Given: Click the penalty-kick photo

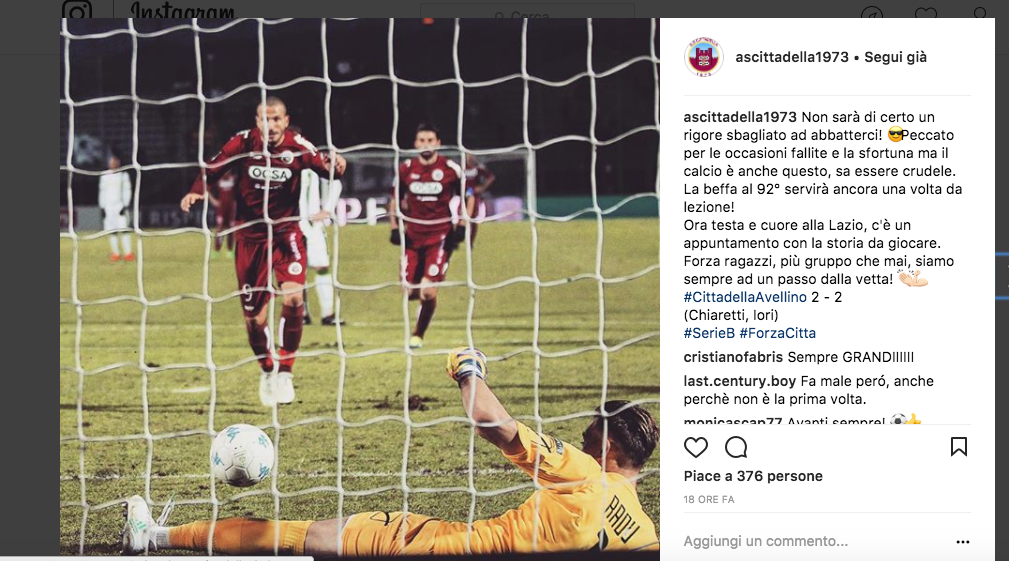Looking at the screenshot, I should tap(360, 286).
